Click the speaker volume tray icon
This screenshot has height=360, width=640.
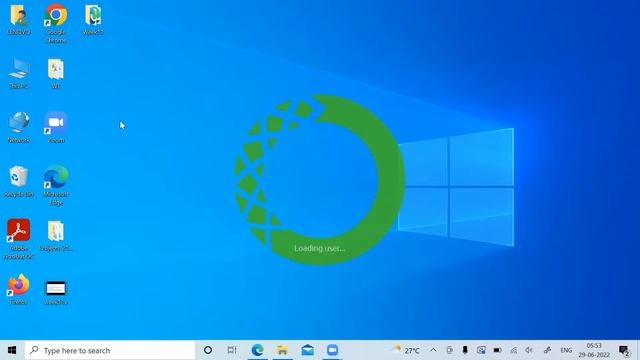(529, 350)
